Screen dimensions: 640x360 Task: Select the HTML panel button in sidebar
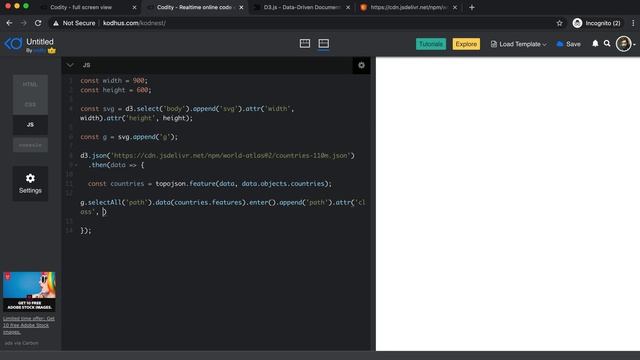point(30,84)
